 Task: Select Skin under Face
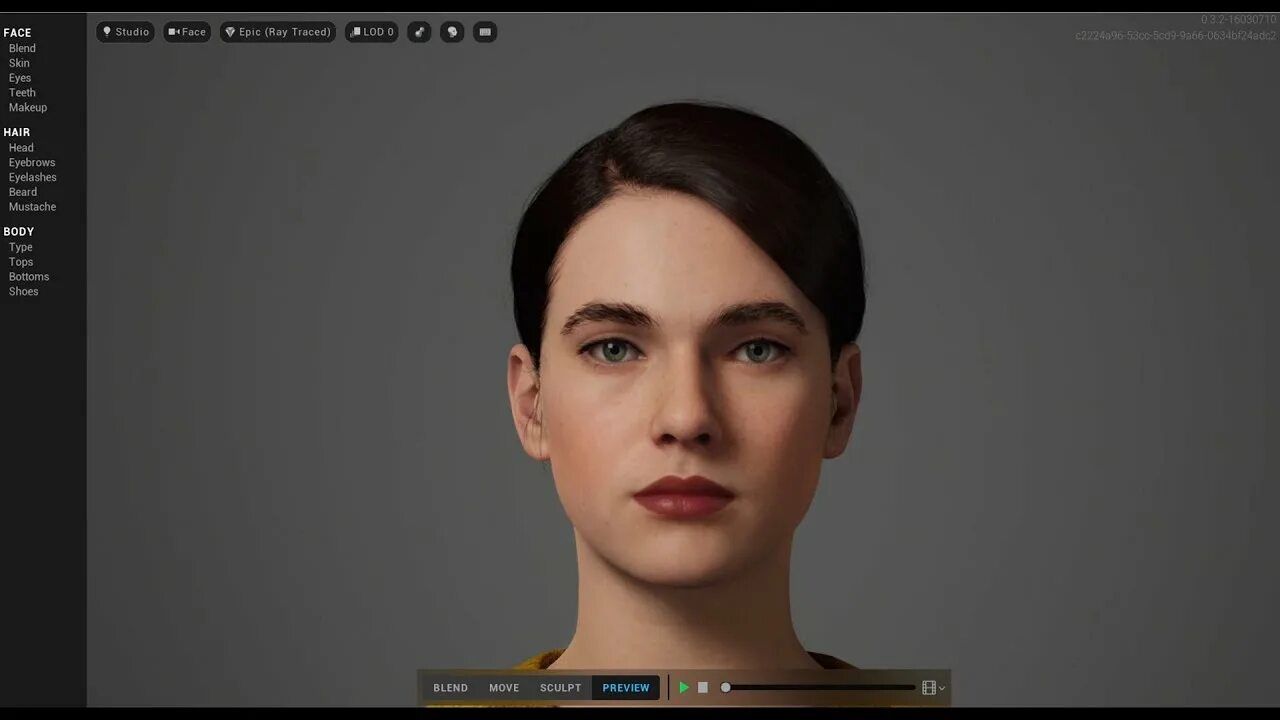19,63
